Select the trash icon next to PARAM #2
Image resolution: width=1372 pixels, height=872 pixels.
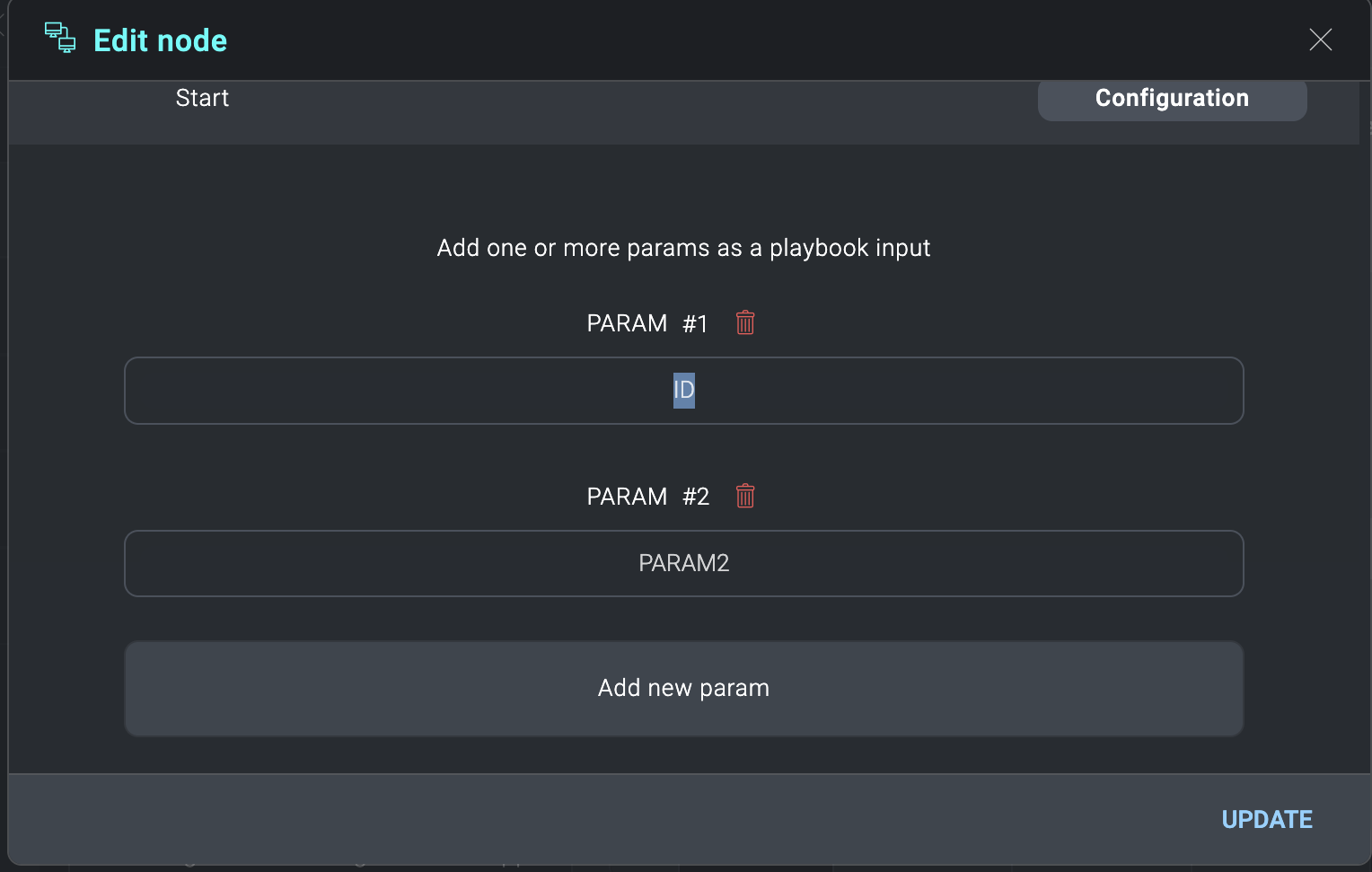[x=744, y=496]
